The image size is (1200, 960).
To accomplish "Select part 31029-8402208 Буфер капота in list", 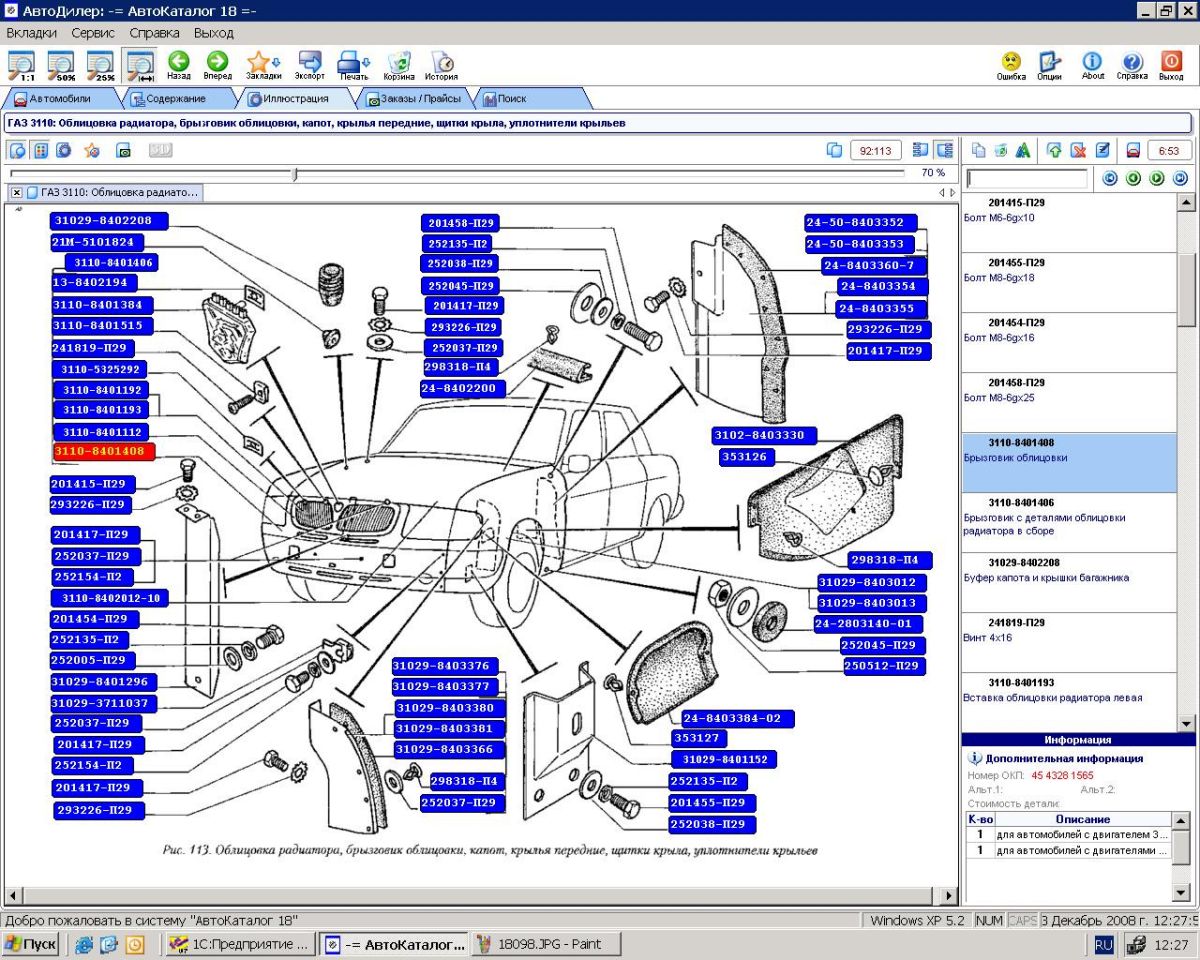I will point(1069,582).
